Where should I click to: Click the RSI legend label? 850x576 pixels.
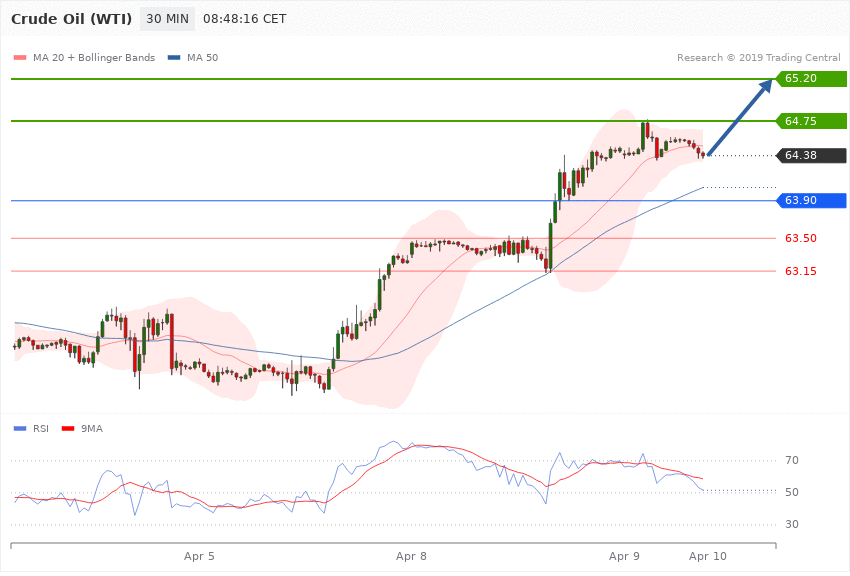(41, 429)
